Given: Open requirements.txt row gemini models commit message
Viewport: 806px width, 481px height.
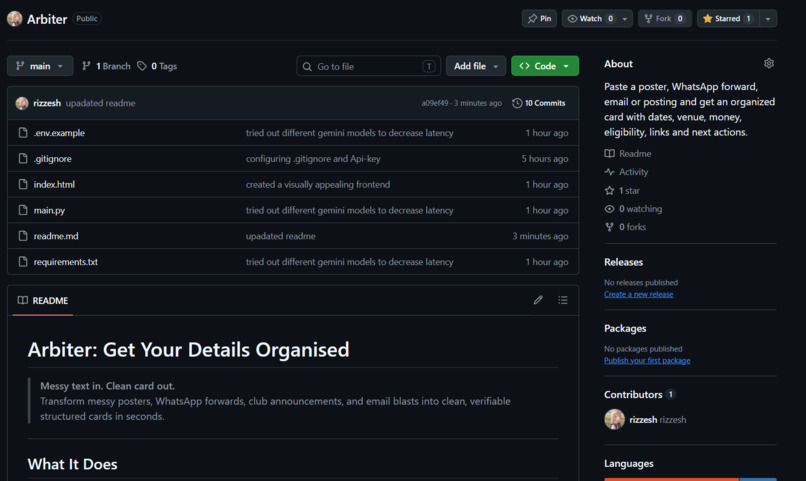Looking at the screenshot, I should (x=350, y=262).
